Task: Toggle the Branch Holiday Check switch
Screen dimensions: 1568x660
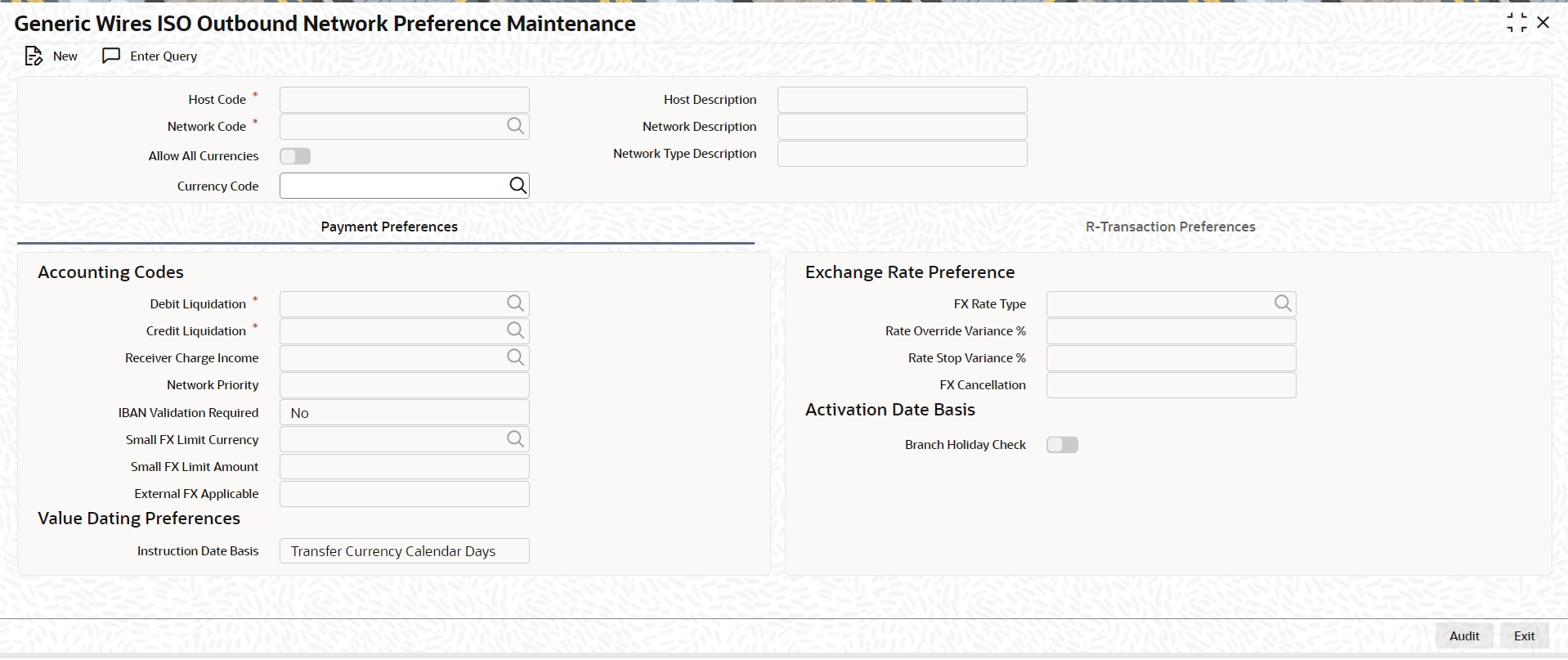Action: [1063, 445]
